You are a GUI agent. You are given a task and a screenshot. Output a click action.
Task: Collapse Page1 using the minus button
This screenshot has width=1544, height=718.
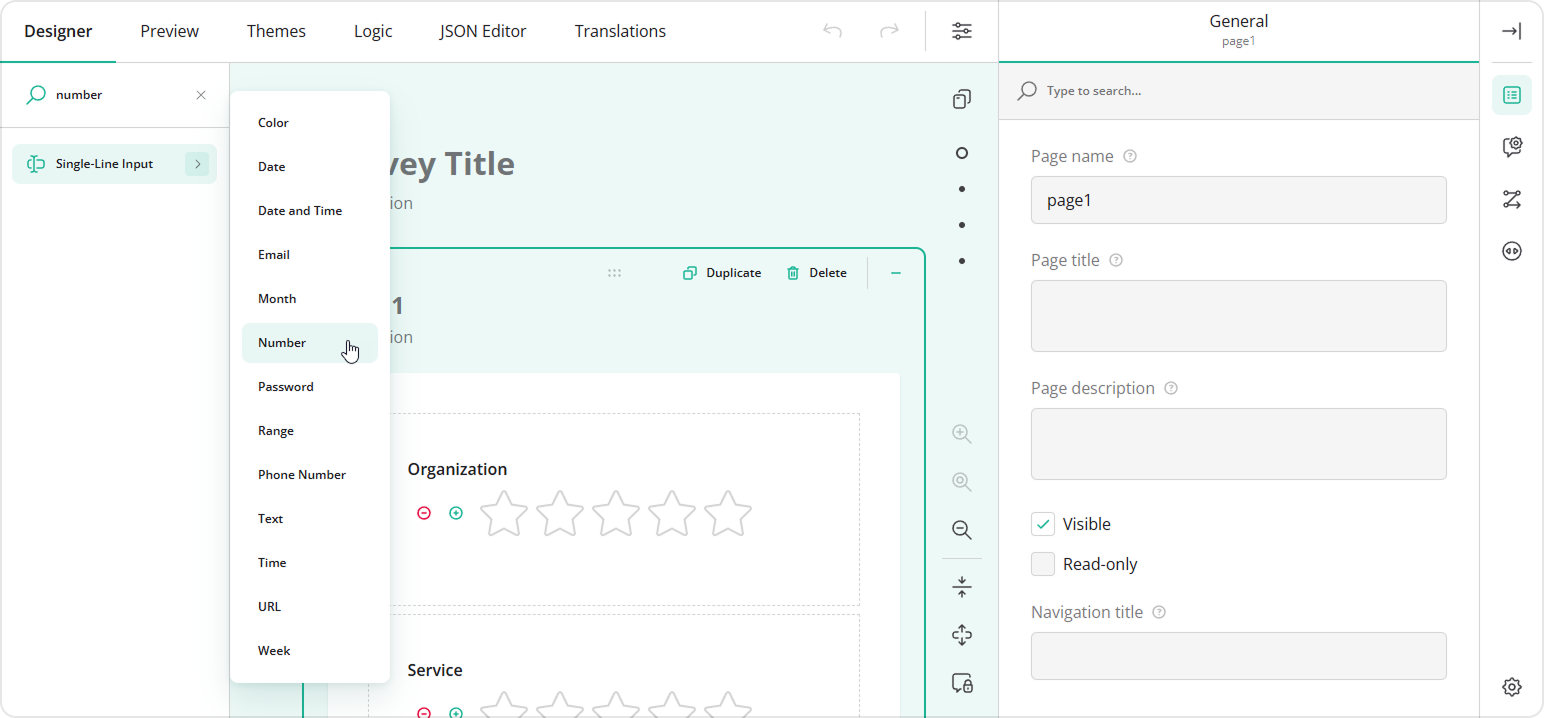(x=895, y=271)
